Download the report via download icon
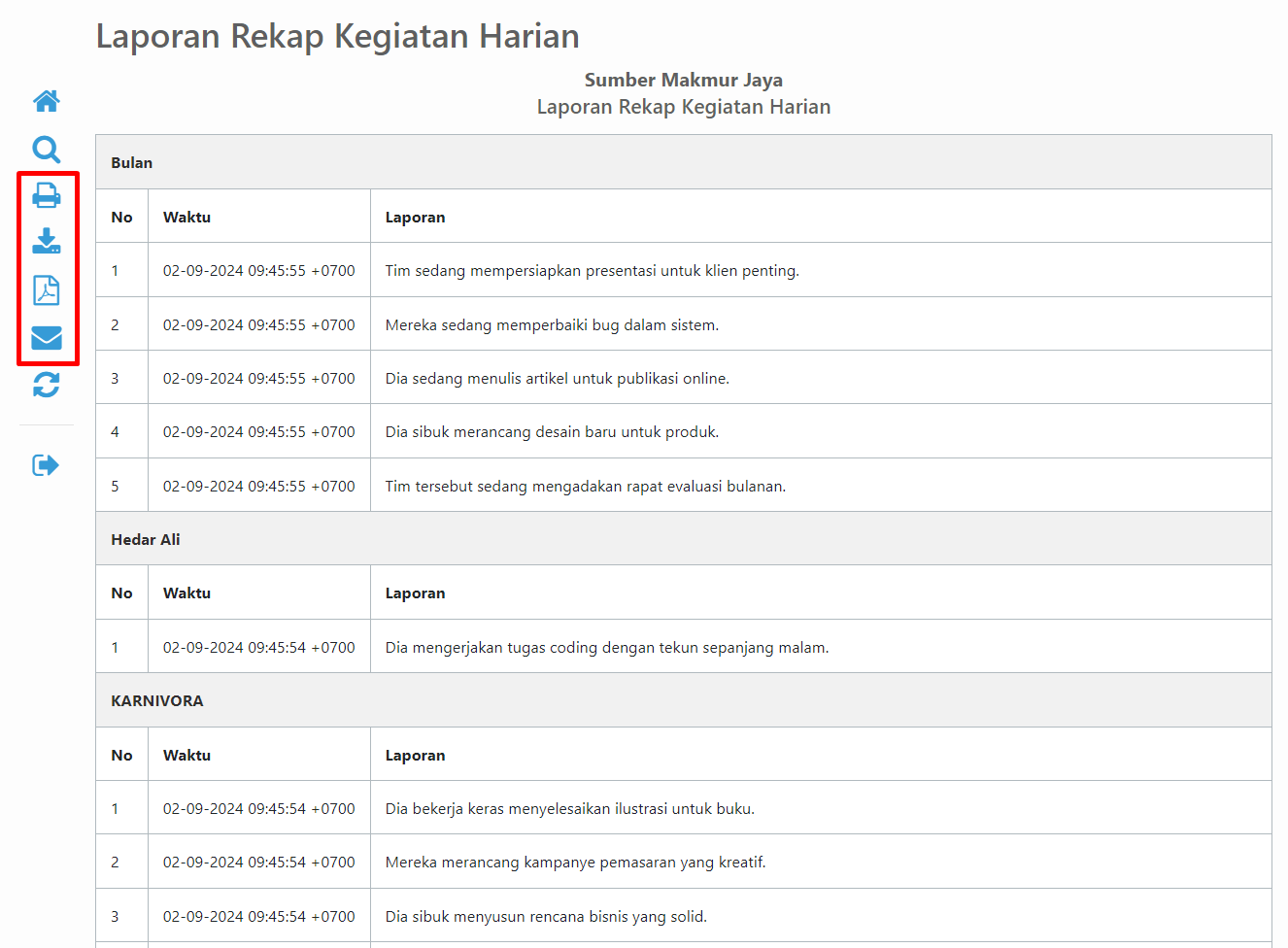 (x=47, y=241)
